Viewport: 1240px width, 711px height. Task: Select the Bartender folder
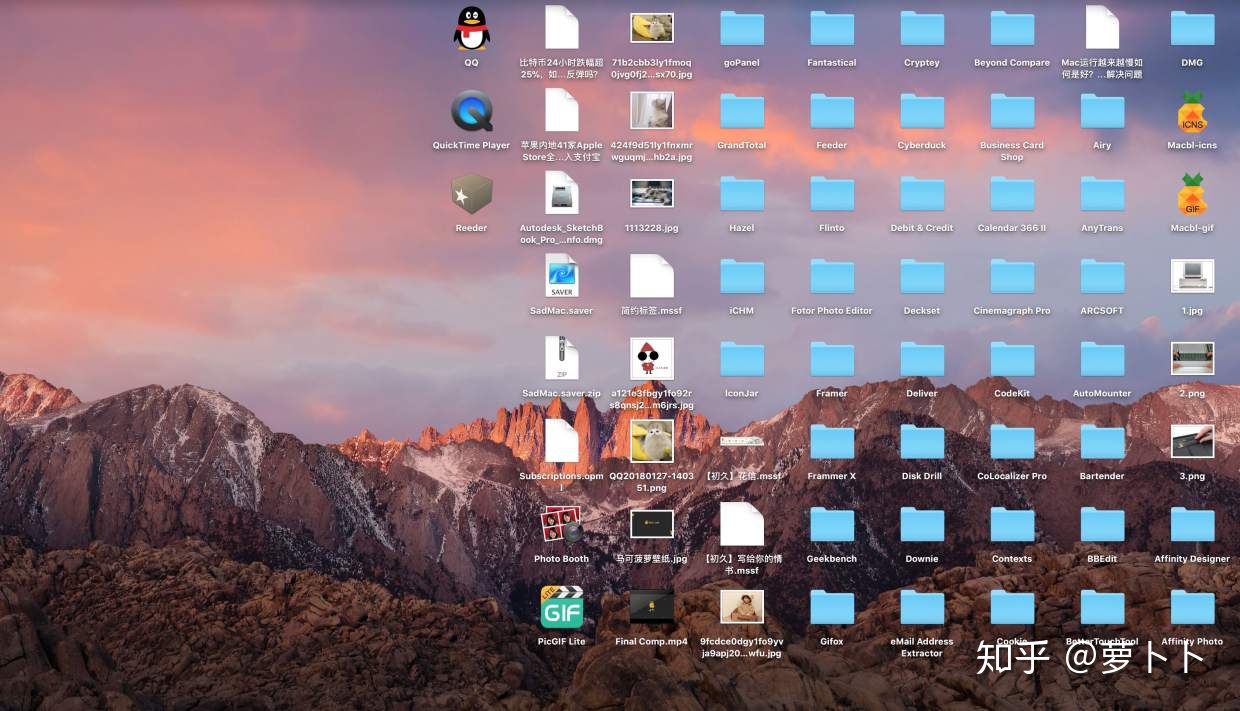pos(1102,443)
